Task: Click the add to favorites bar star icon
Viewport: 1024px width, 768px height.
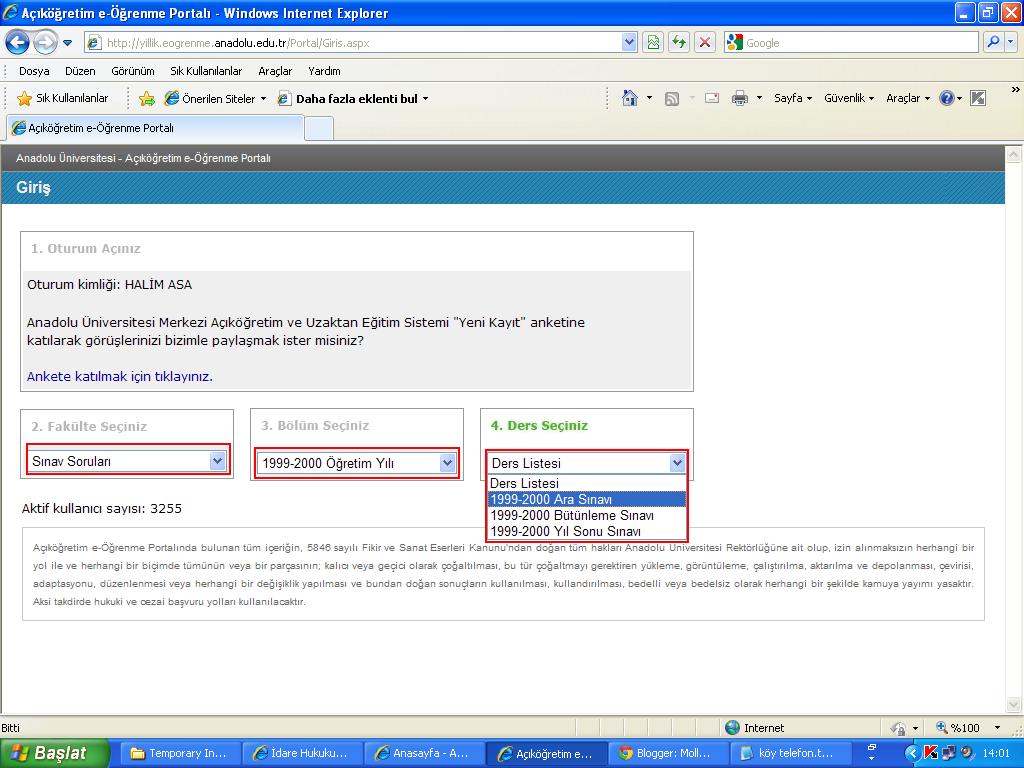Action: pos(147,99)
